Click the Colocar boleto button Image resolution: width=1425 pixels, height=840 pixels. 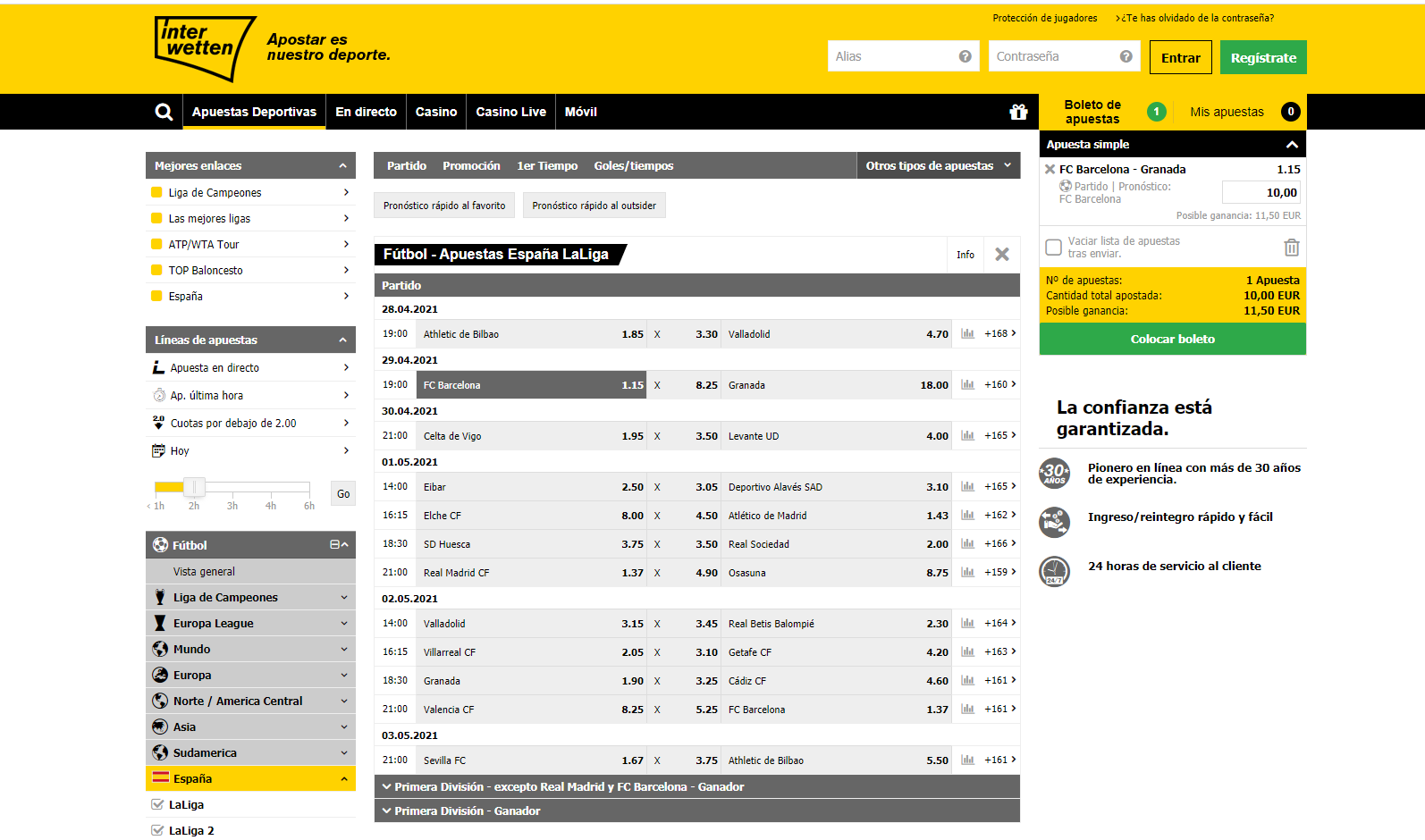1173,339
